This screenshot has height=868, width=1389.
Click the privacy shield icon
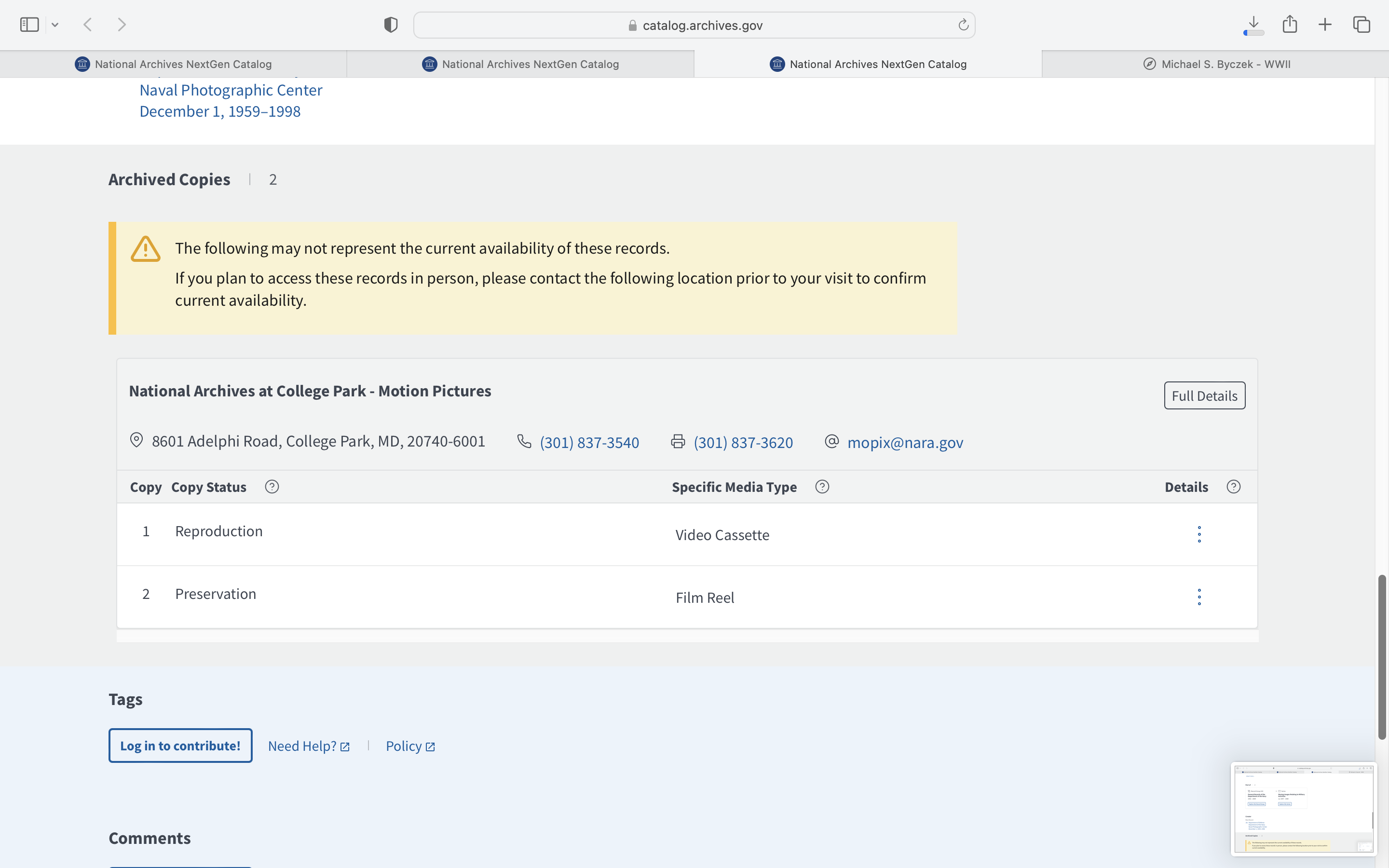(x=391, y=25)
